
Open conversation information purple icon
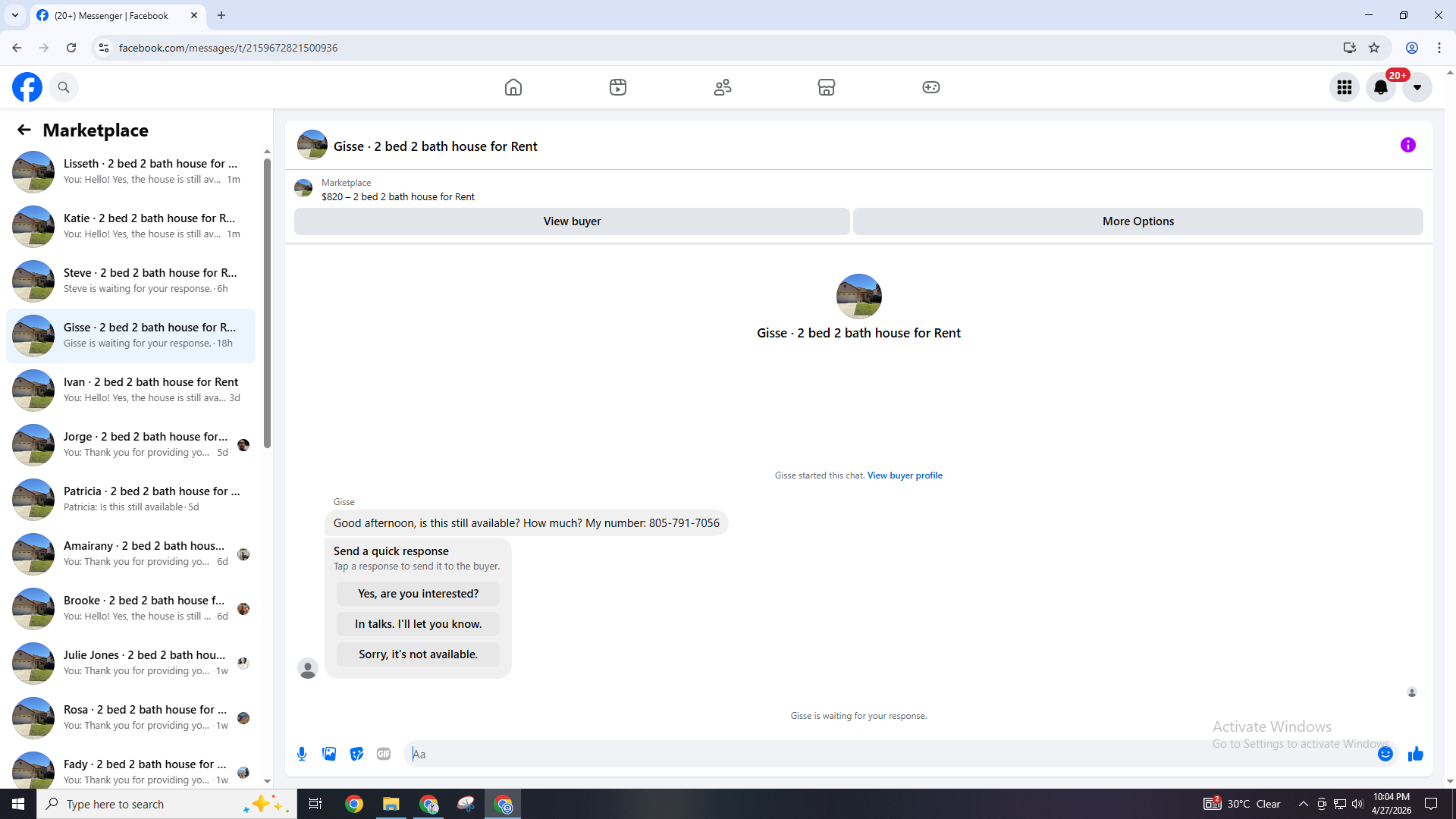click(1407, 145)
